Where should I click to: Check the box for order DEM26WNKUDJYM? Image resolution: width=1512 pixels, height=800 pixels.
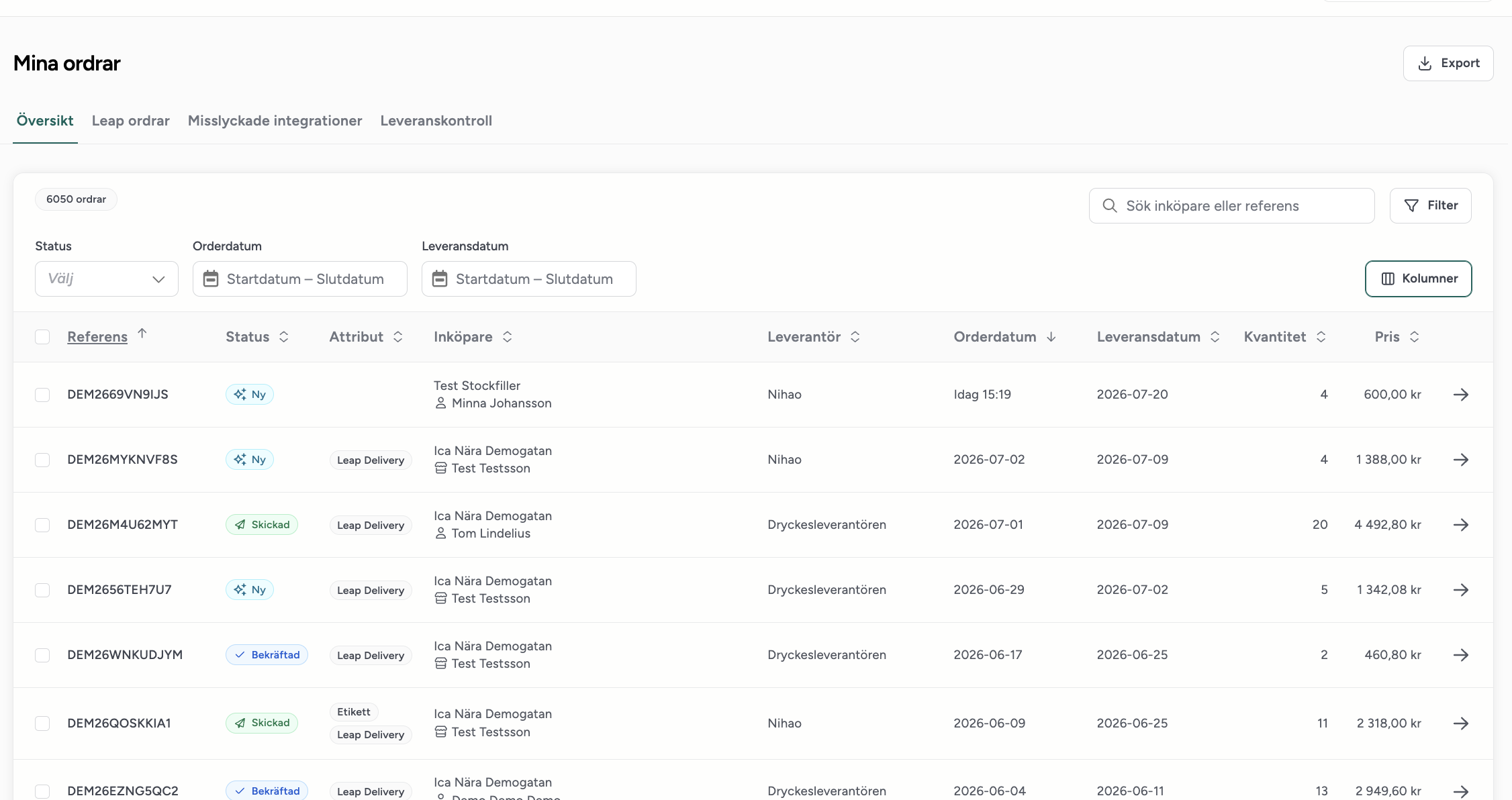point(42,655)
